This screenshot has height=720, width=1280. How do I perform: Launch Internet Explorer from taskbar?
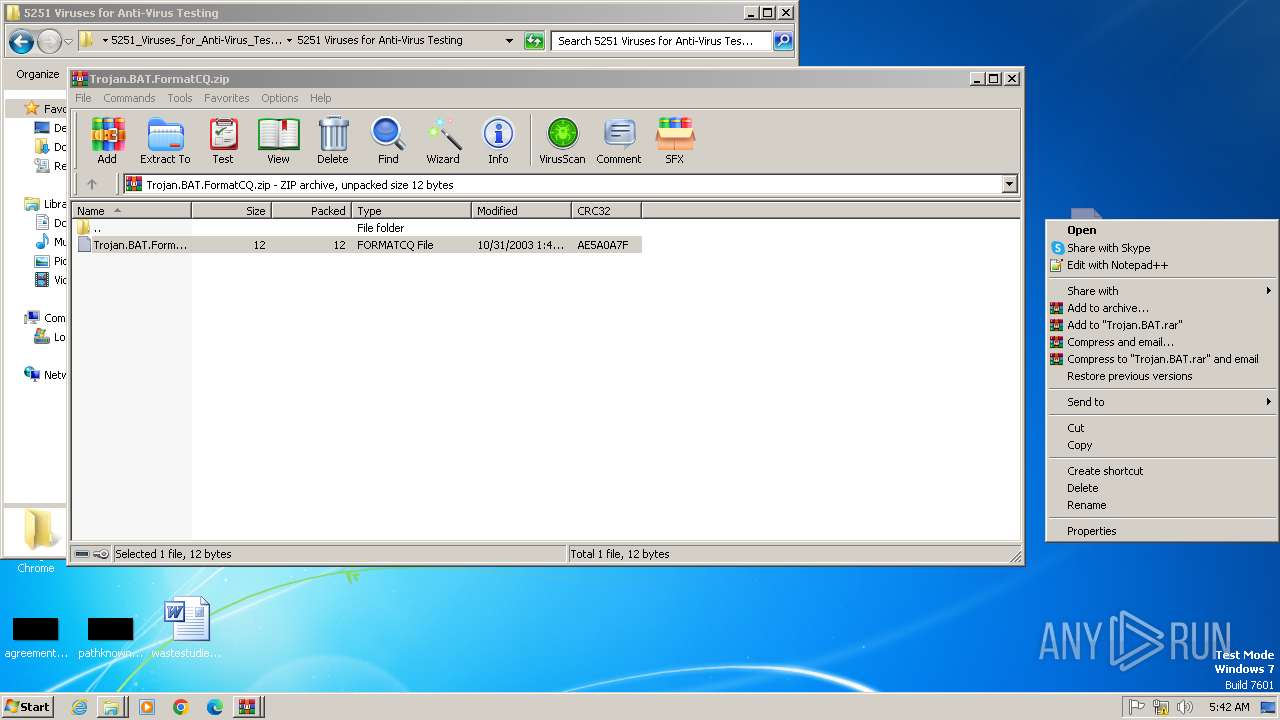click(79, 706)
